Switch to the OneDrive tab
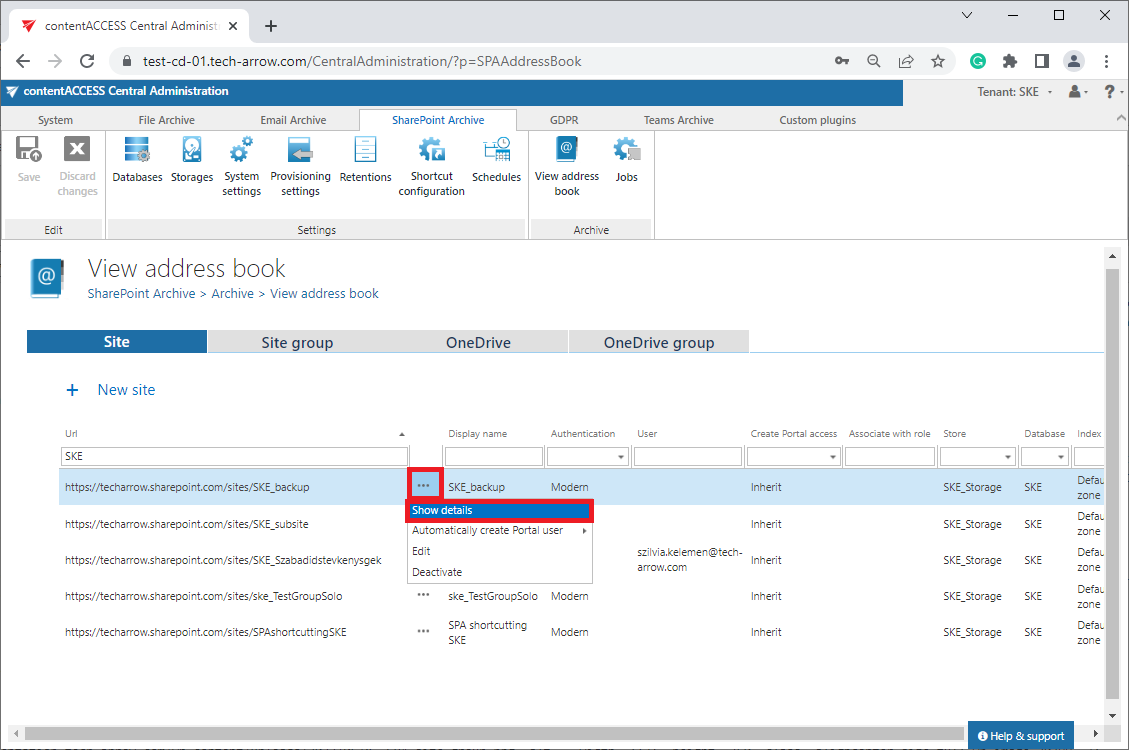The width and height of the screenshot is (1131, 750). pyautogui.click(x=478, y=342)
